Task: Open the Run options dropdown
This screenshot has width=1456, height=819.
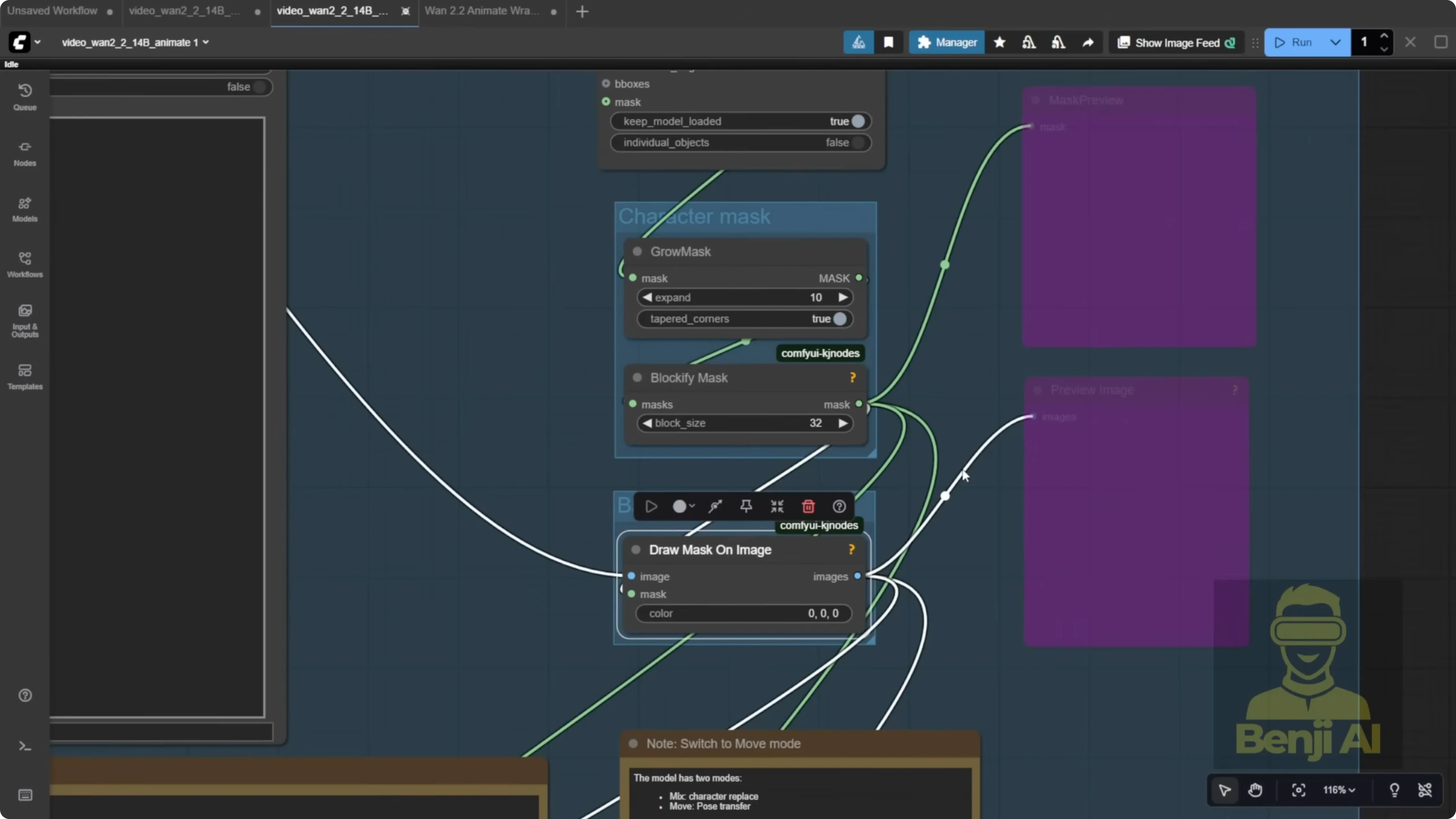Action: (x=1336, y=42)
